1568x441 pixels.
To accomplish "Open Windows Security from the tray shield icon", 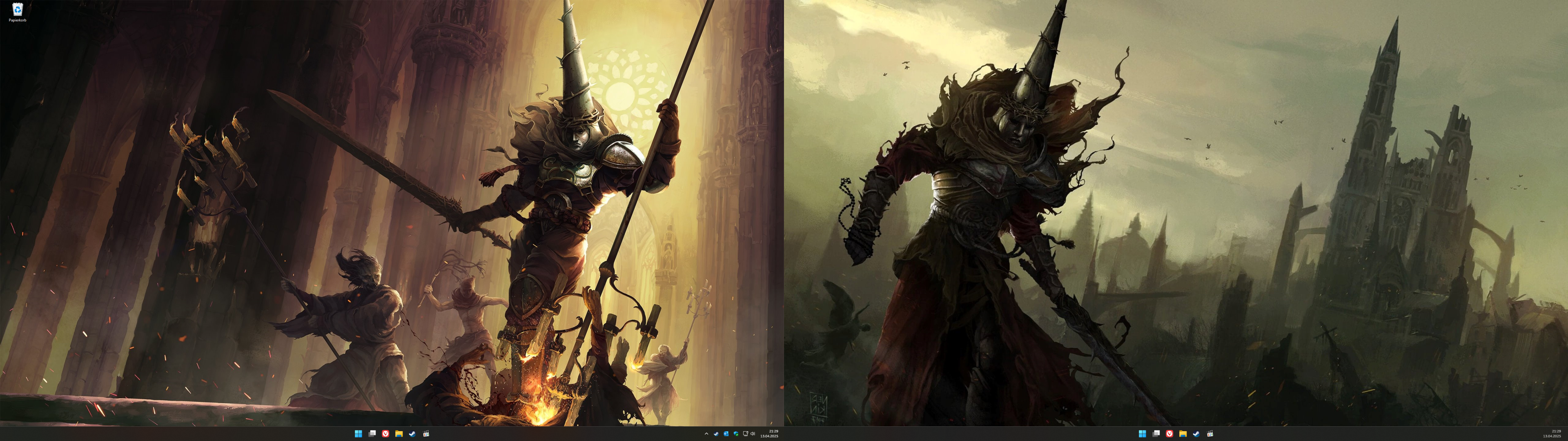I will pos(737,434).
